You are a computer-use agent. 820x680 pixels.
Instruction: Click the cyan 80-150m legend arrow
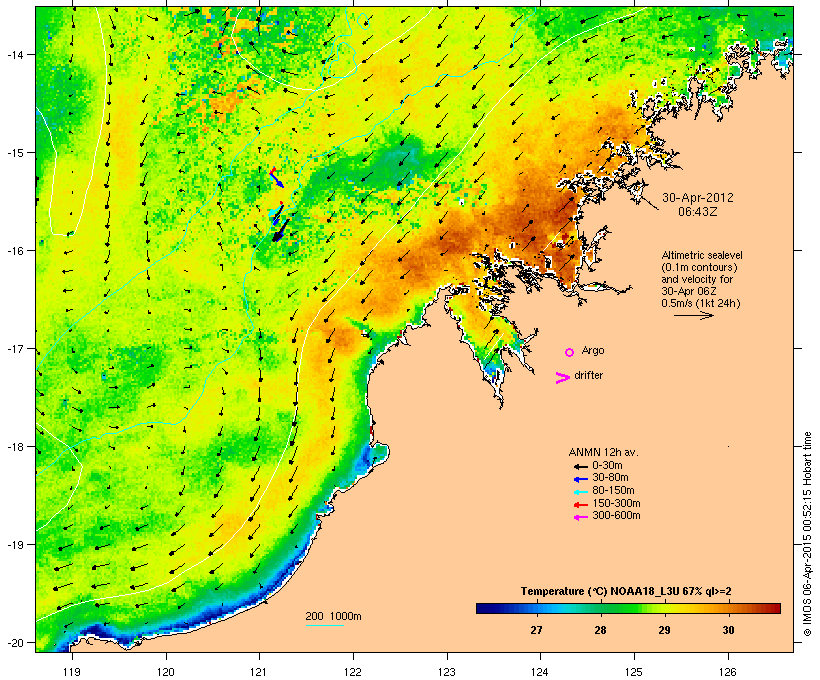580,492
